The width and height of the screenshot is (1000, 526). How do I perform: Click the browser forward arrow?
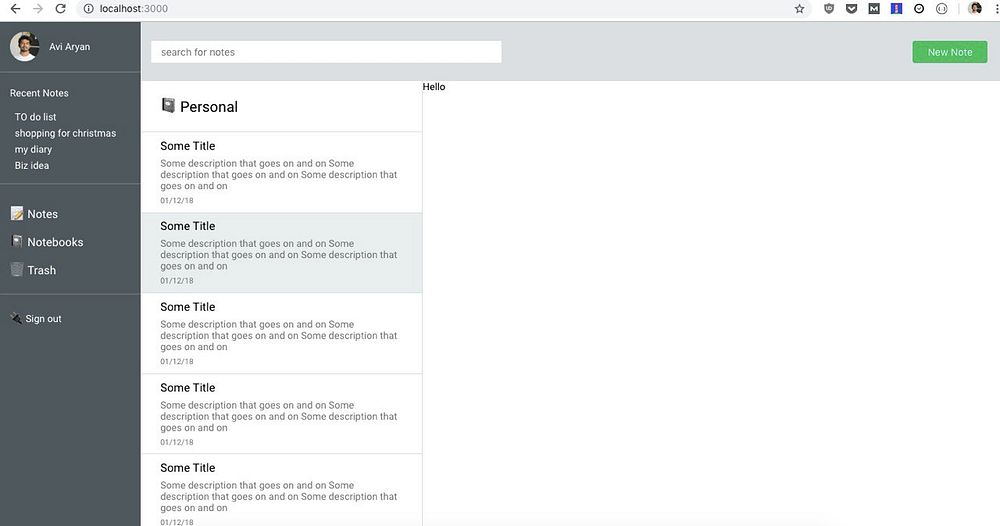pos(38,9)
